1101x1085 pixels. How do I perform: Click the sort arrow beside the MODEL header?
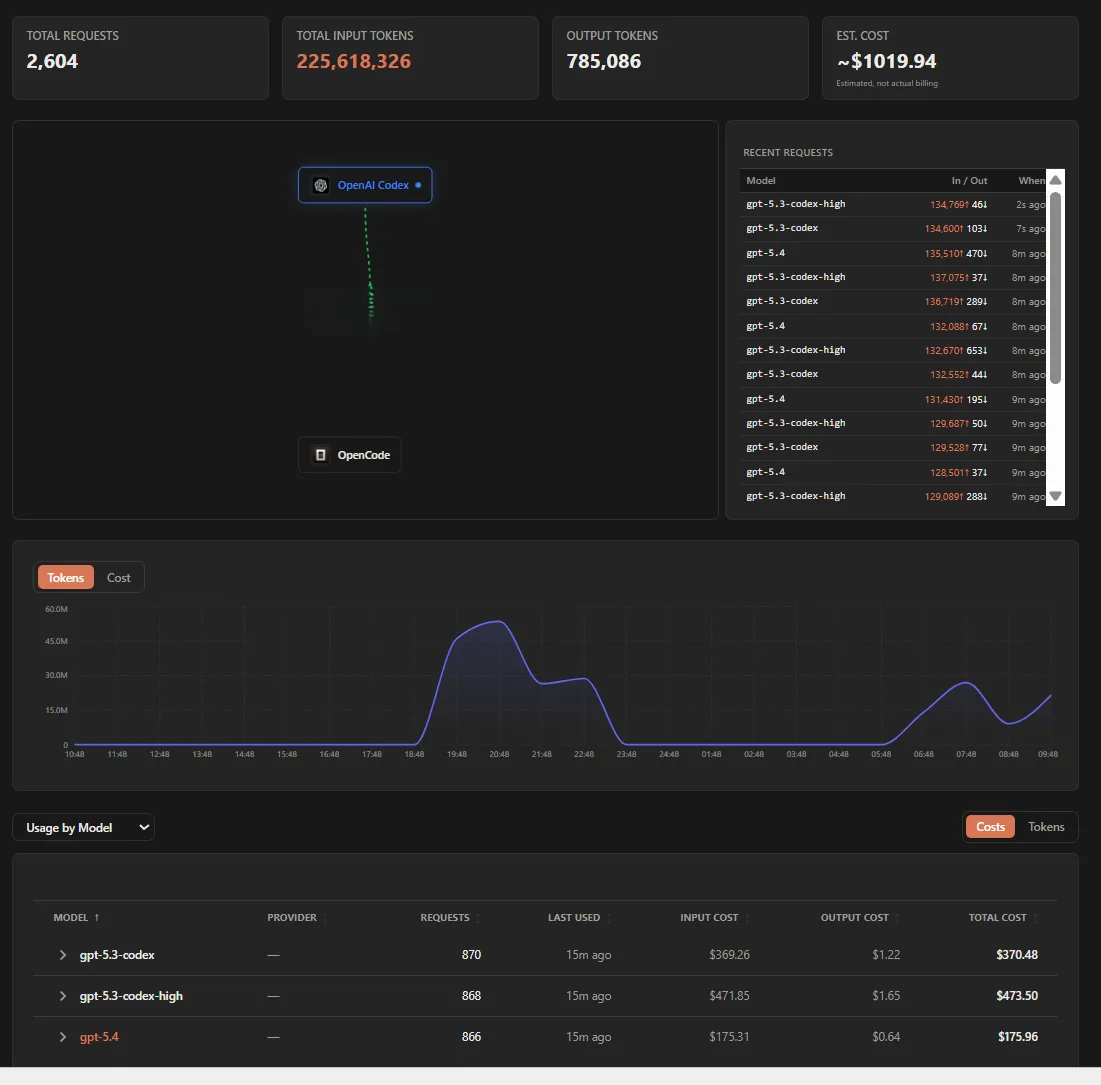97,918
